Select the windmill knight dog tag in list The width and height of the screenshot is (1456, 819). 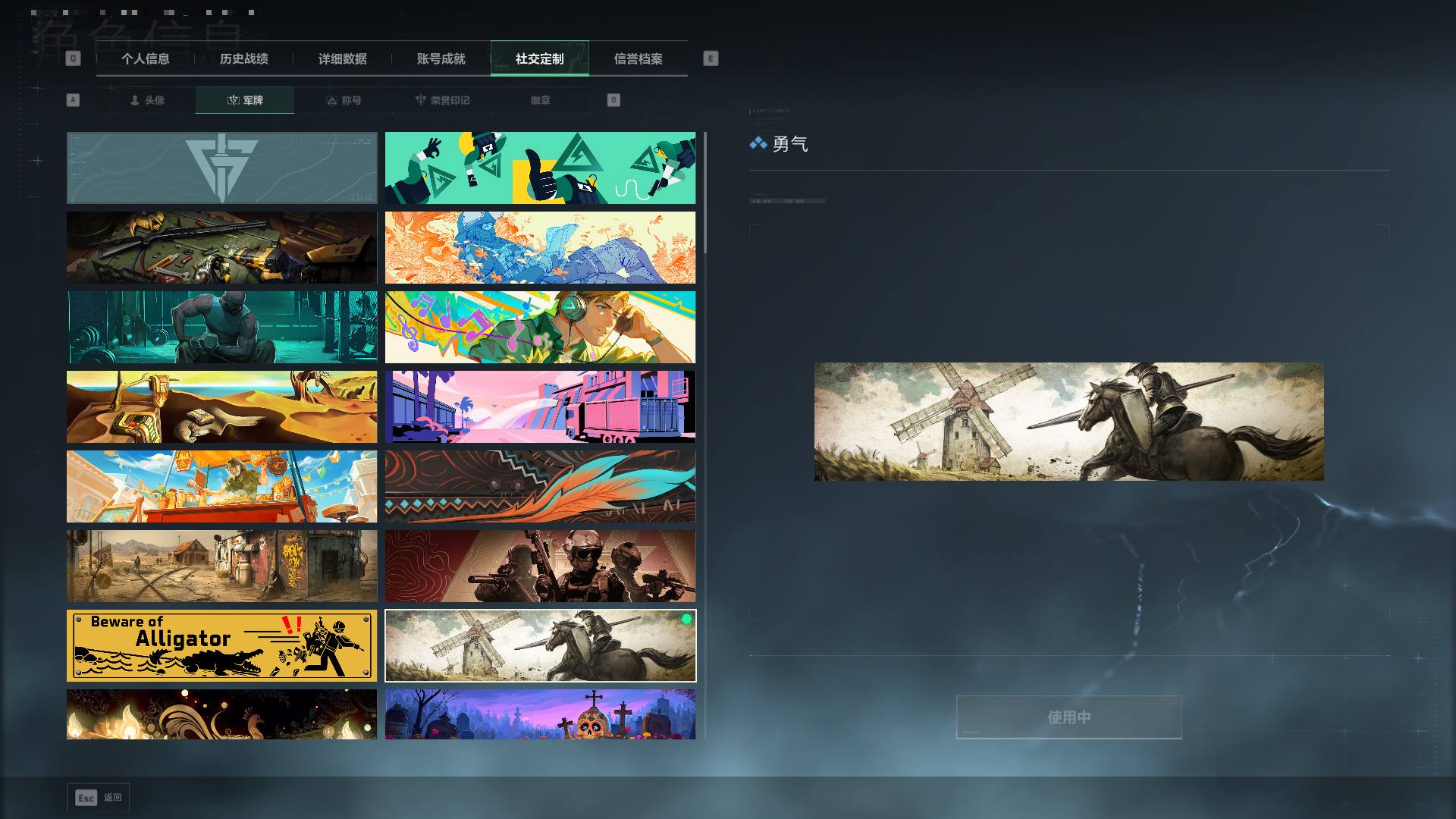pos(540,646)
